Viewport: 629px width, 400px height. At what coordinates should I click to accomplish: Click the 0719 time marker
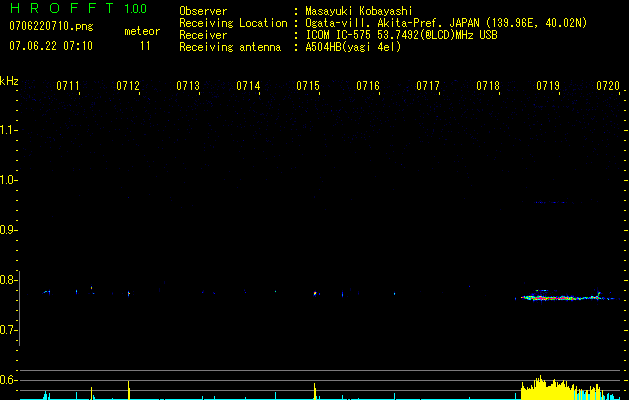click(548, 86)
